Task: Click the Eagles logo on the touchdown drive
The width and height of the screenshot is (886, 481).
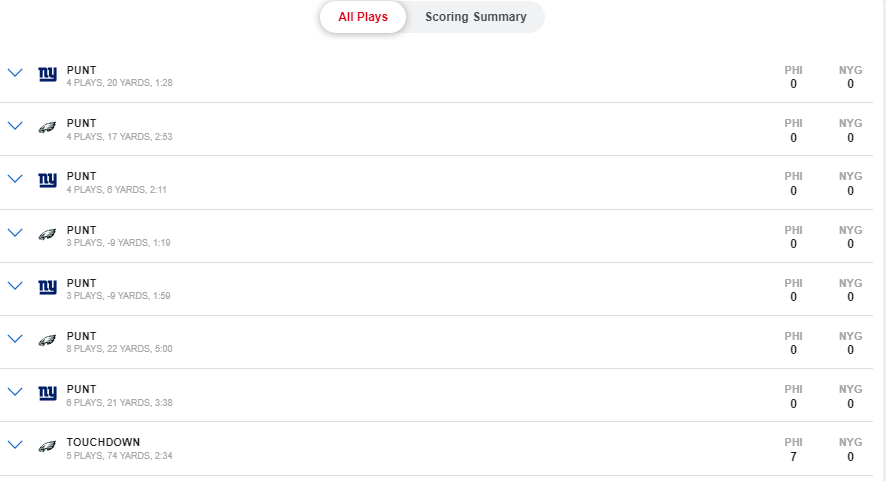Action: point(47,445)
